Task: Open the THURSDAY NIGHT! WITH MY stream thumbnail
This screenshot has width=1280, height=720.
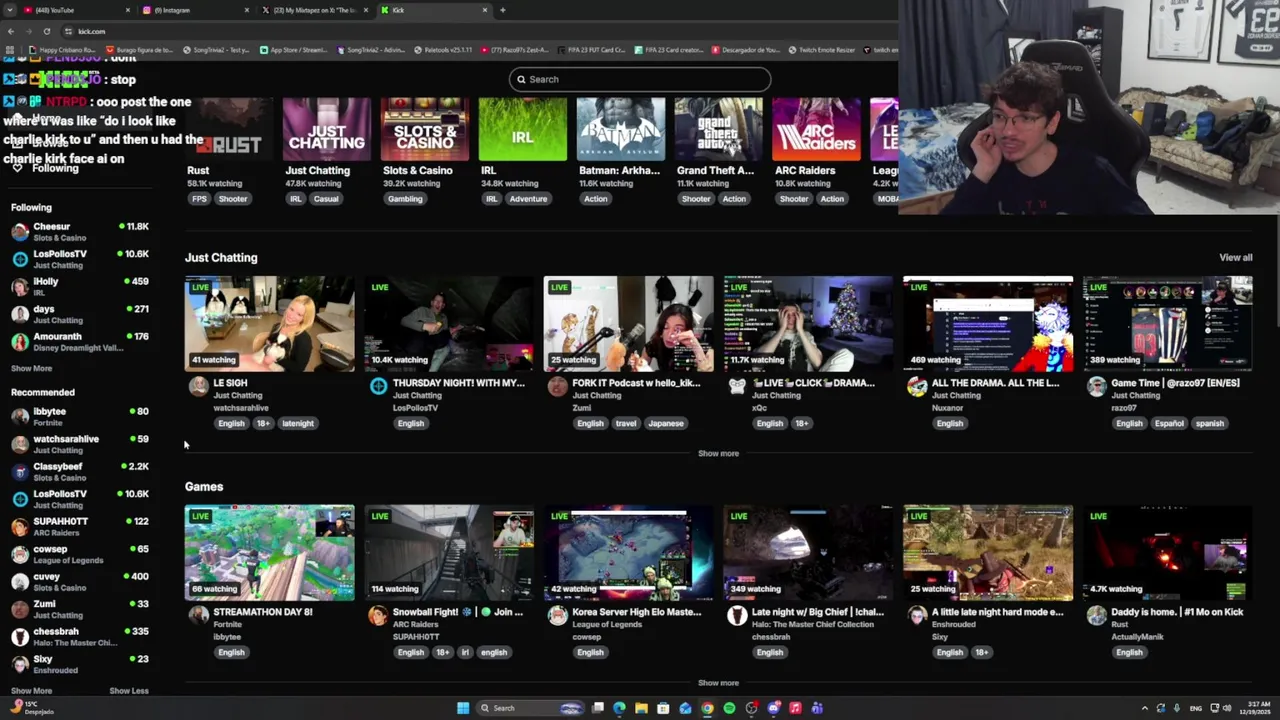Action: click(x=449, y=324)
